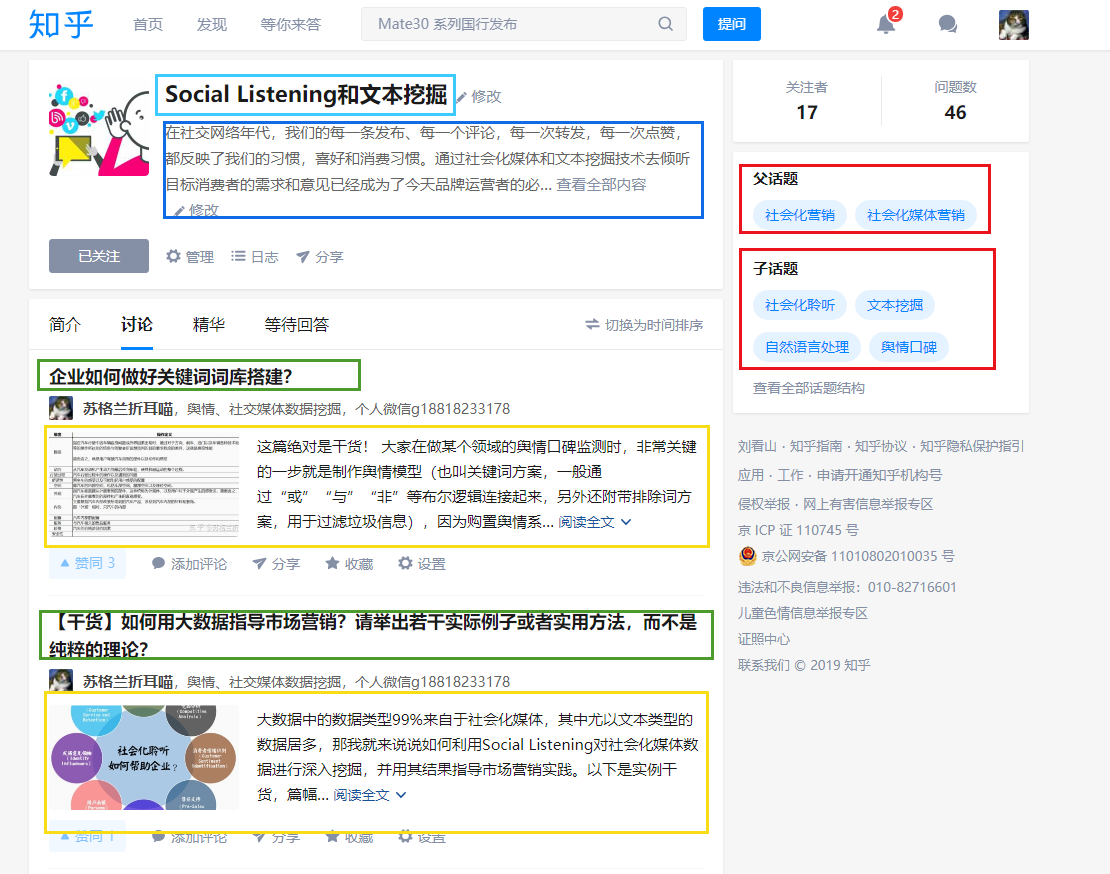Open the 日志 list option
1110x874 pixels.
[255, 256]
